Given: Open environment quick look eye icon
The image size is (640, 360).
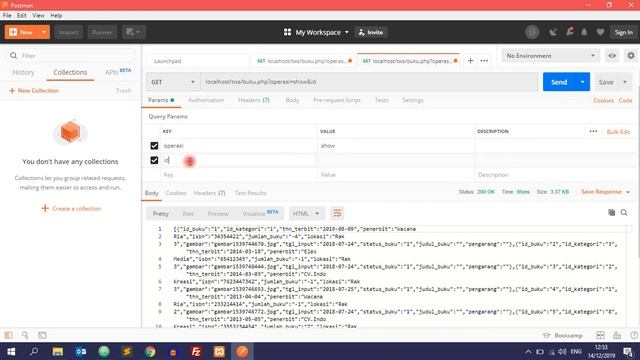Looking at the screenshot, I should tap(612, 56).
